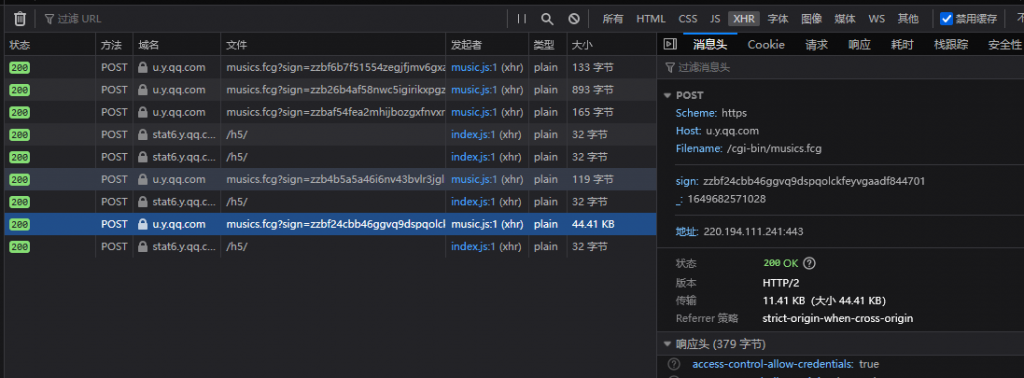Open music.js:1 link in the 893 字节 row
1024x378 pixels.
[475, 89]
